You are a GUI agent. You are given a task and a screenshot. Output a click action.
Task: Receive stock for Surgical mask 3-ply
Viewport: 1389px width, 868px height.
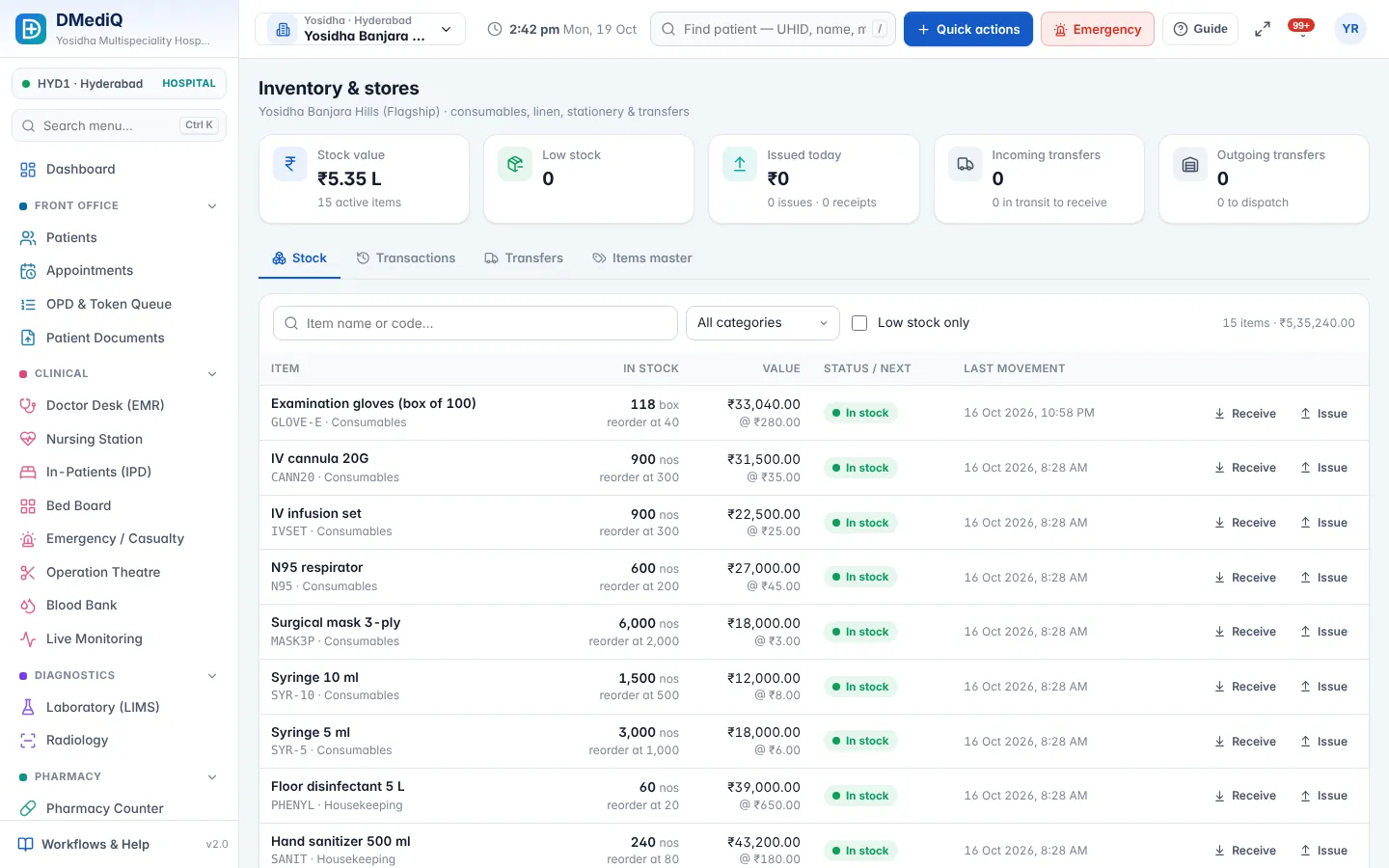1245,632
